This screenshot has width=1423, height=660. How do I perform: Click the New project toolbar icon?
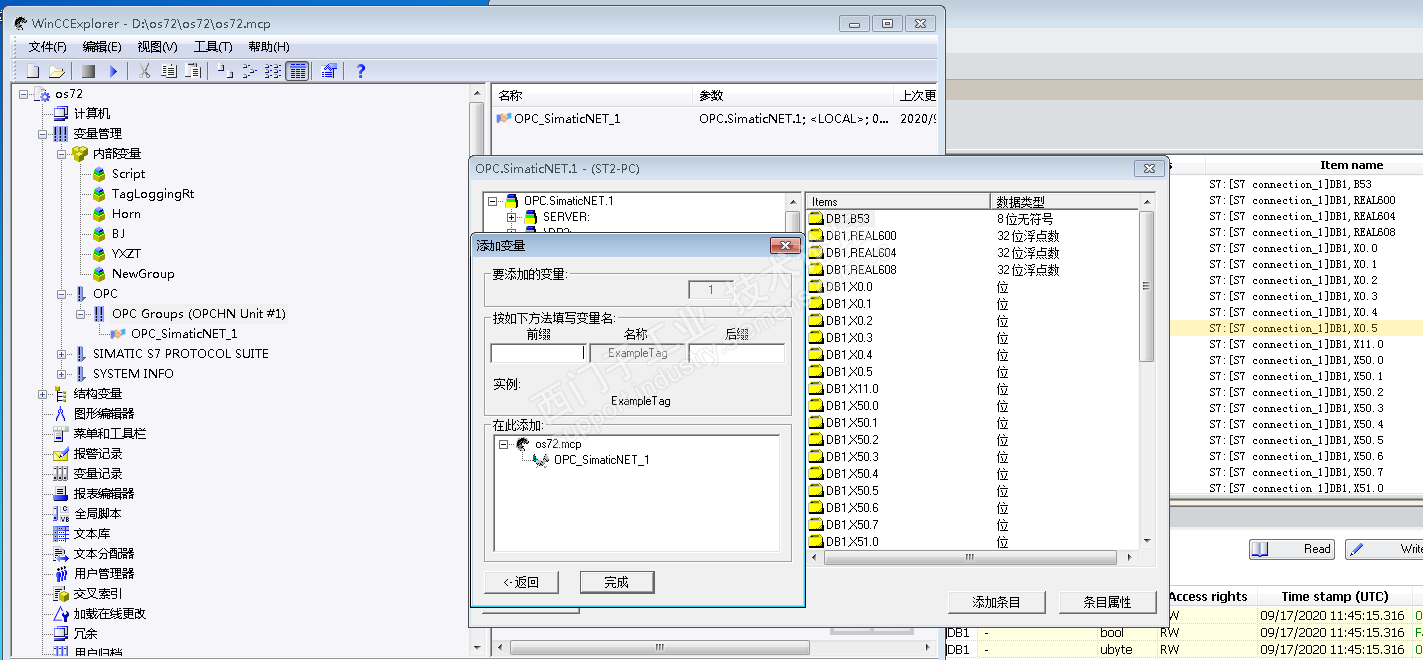click(x=32, y=71)
